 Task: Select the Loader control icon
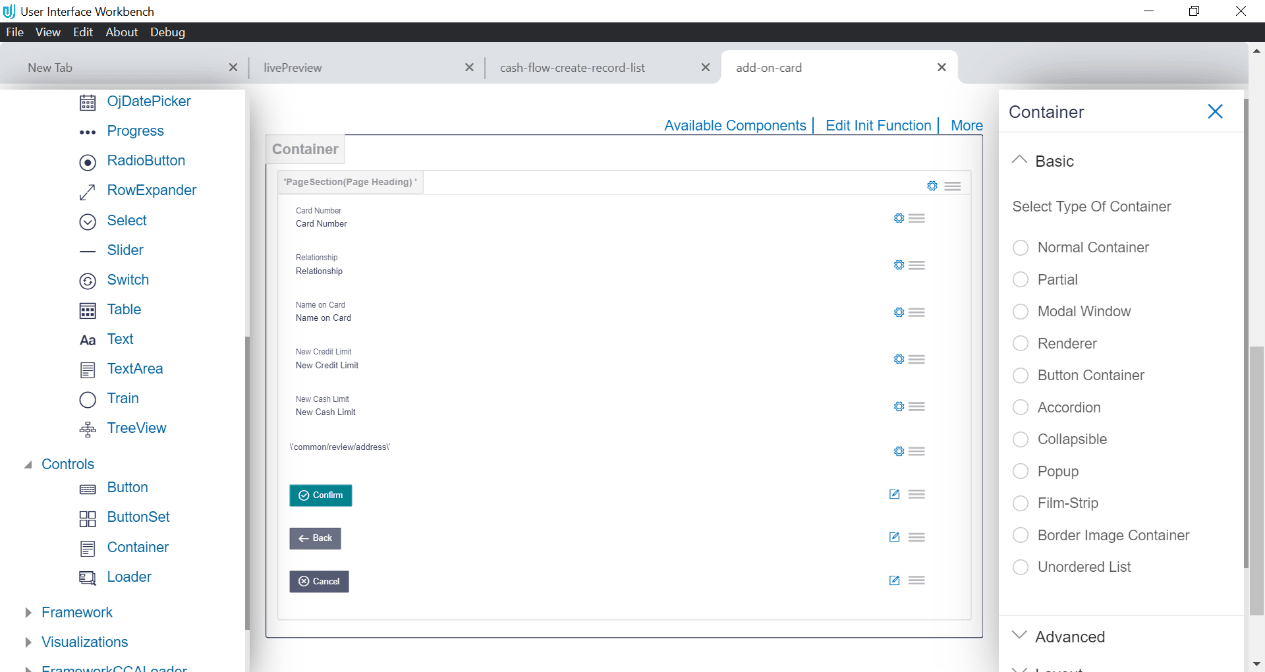click(x=88, y=577)
